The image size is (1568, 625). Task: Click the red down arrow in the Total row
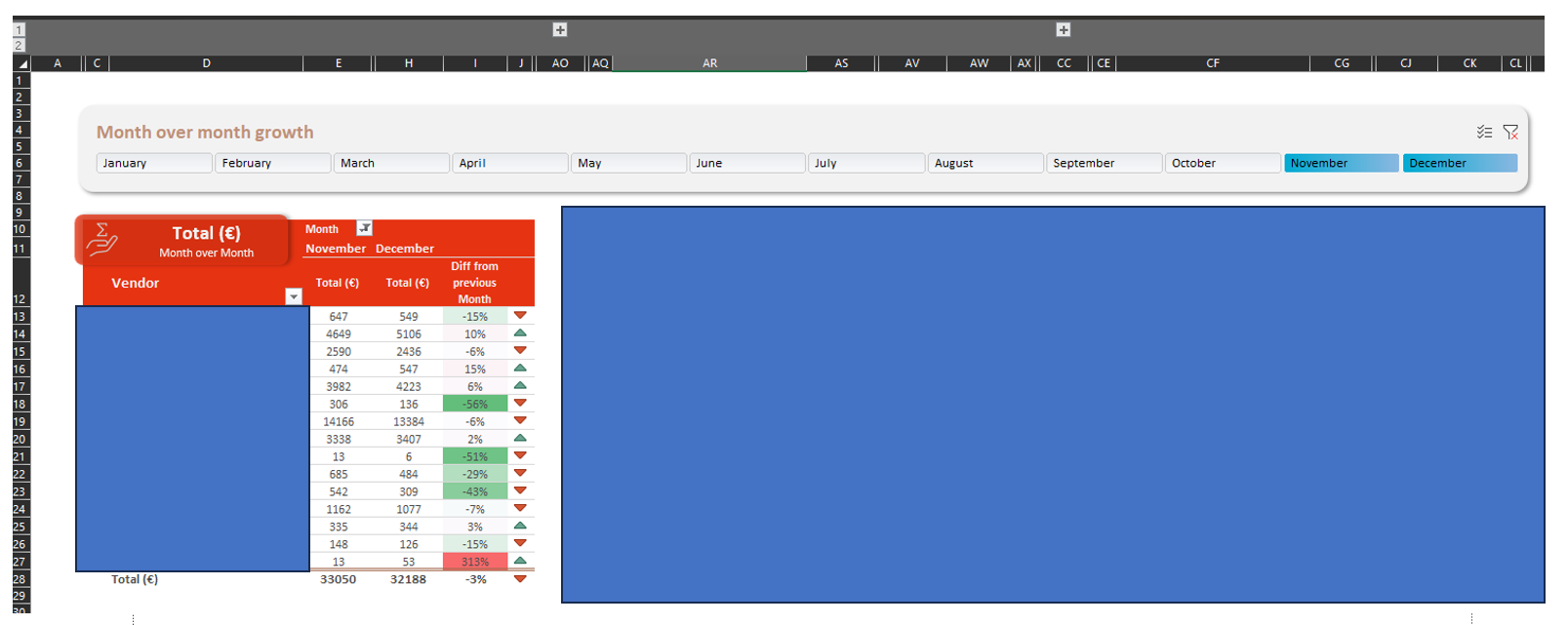pyautogui.click(x=520, y=578)
